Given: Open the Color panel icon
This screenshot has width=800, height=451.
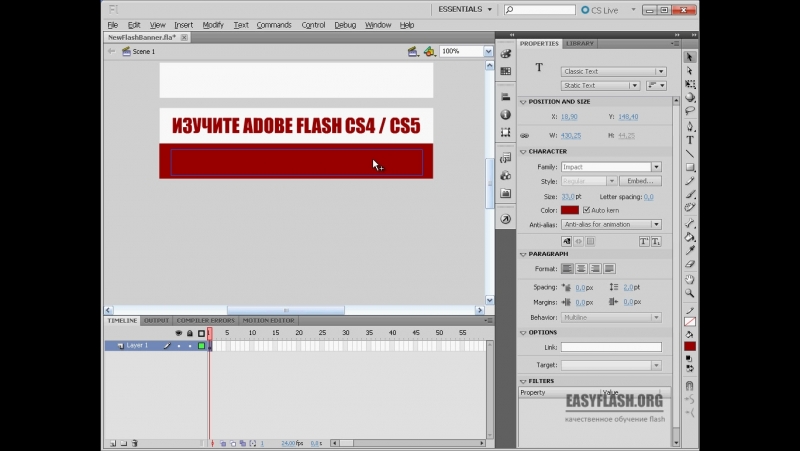Looking at the screenshot, I should [506, 54].
